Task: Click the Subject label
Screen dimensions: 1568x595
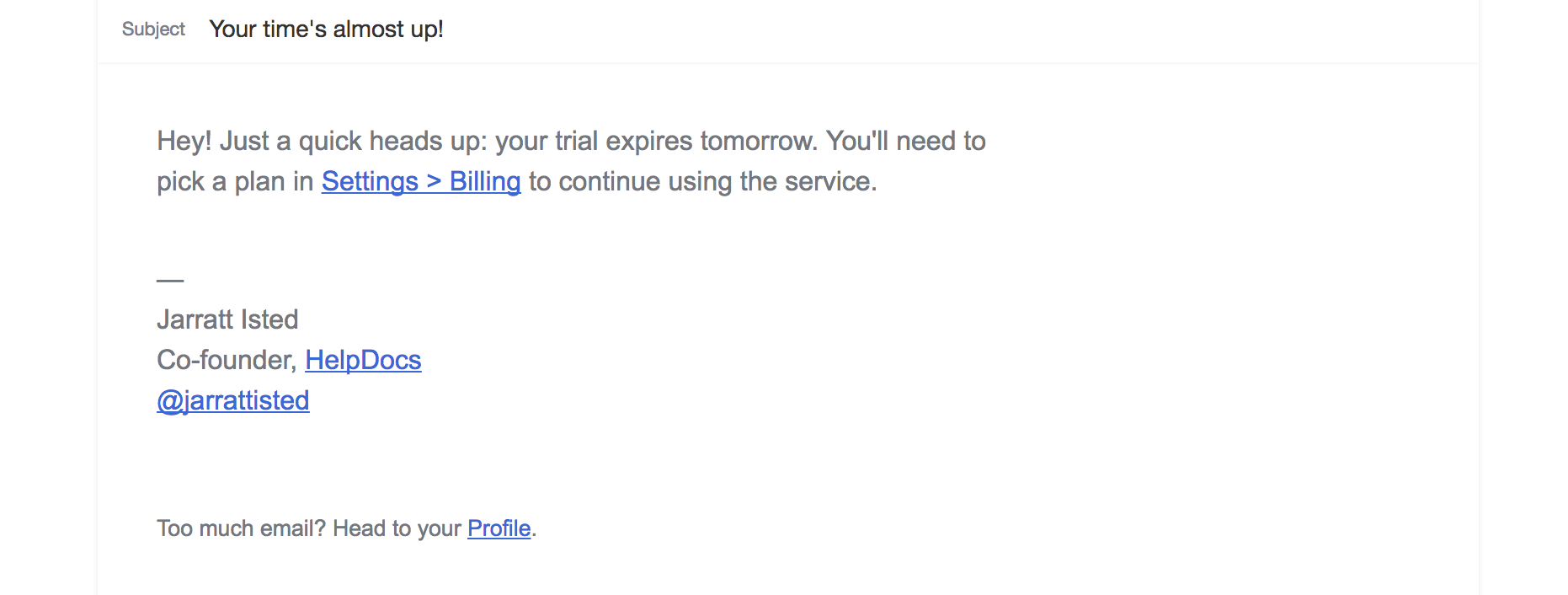Action: pyautogui.click(x=153, y=29)
